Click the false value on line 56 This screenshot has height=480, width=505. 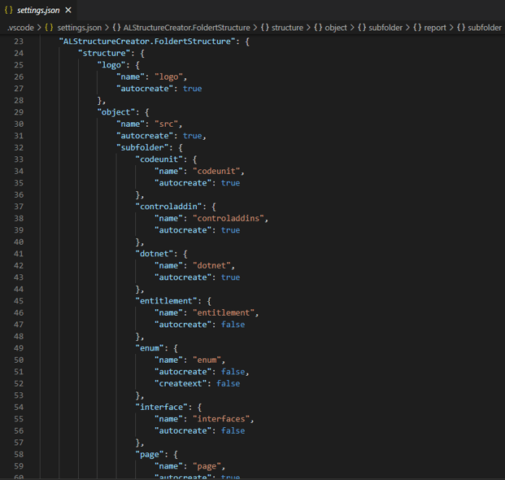(x=233, y=431)
